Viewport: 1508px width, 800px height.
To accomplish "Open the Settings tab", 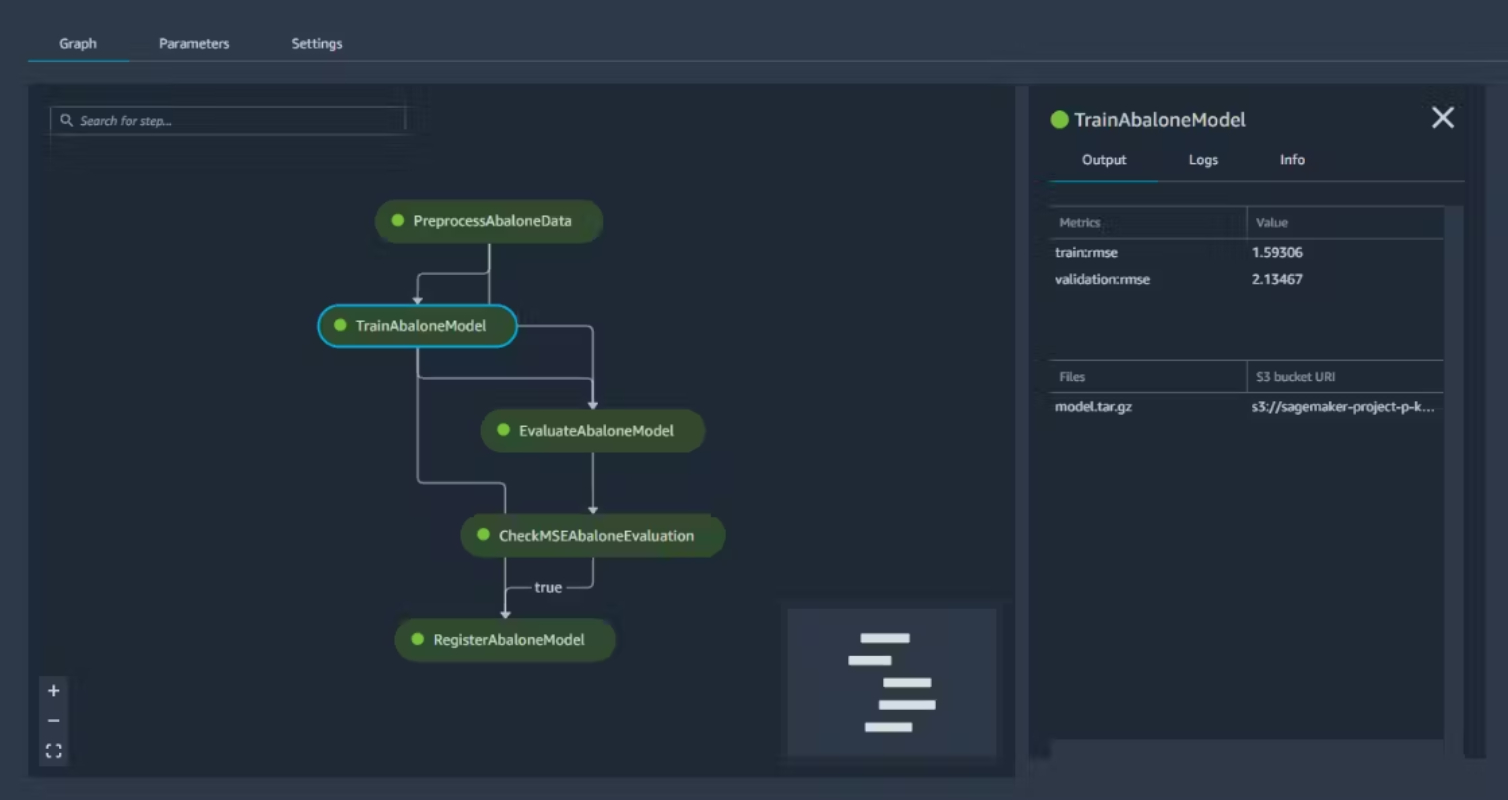I will (317, 44).
